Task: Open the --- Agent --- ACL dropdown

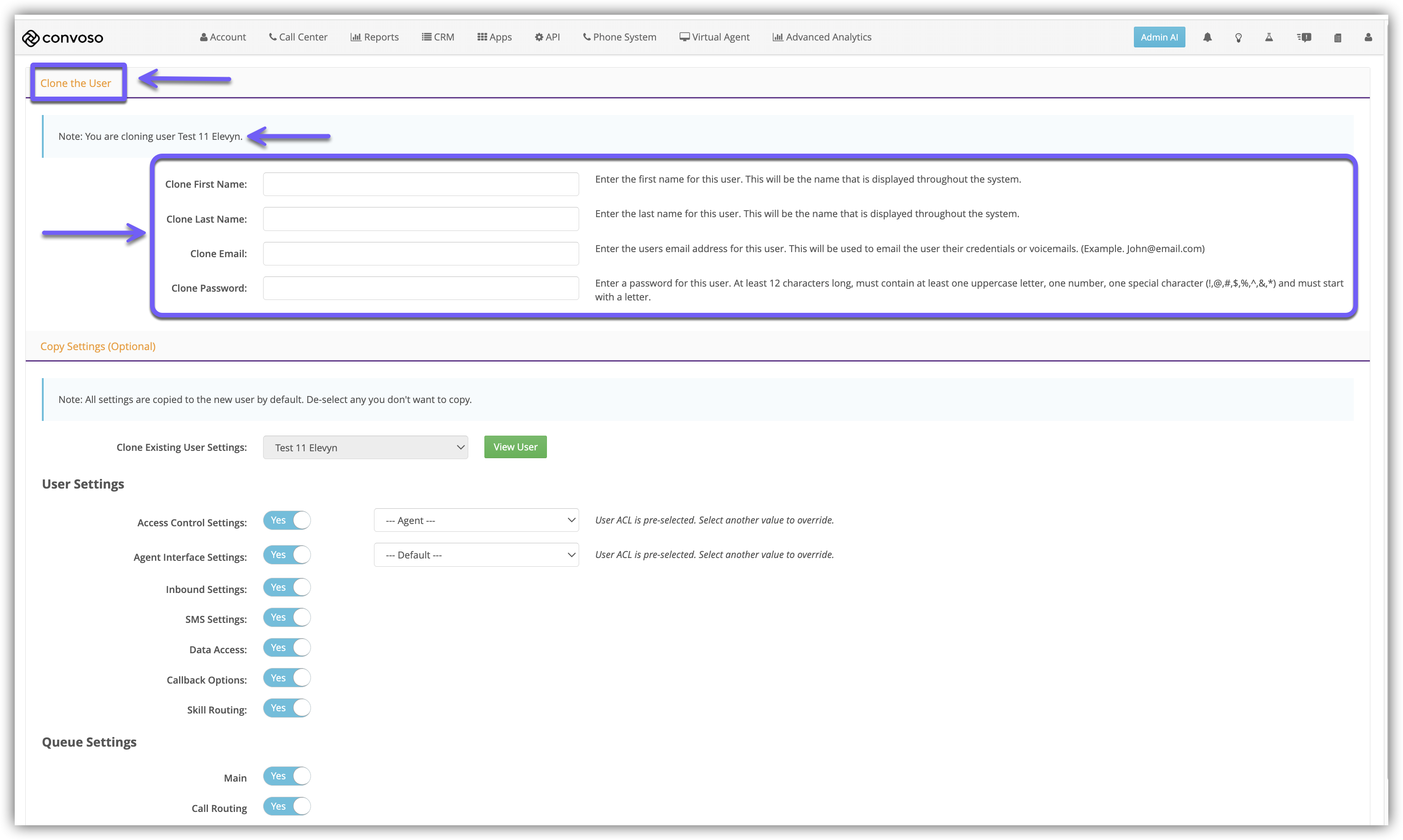Action: 476,520
